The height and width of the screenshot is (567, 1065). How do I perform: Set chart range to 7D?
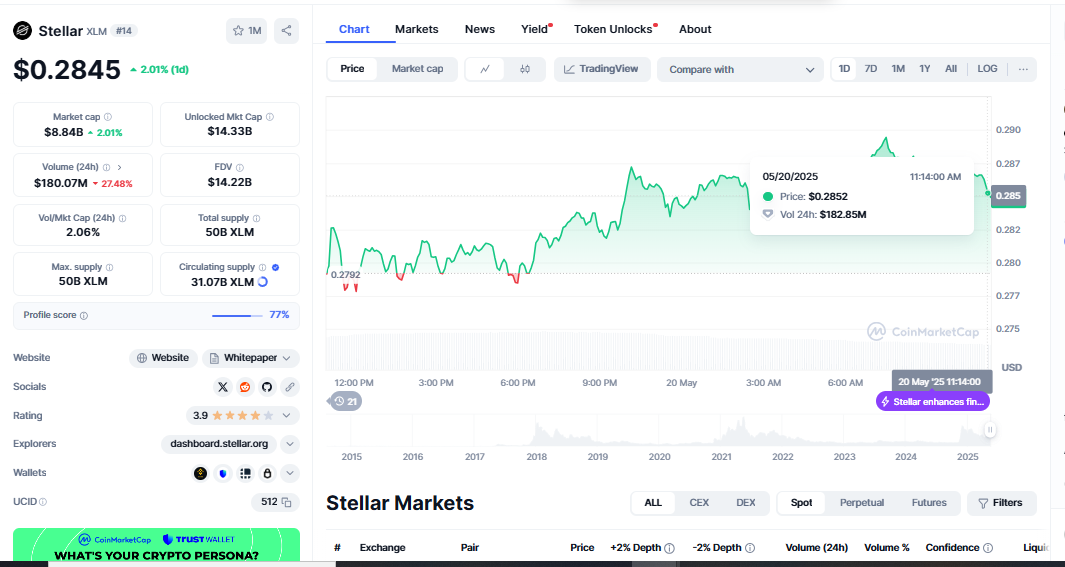pos(871,69)
